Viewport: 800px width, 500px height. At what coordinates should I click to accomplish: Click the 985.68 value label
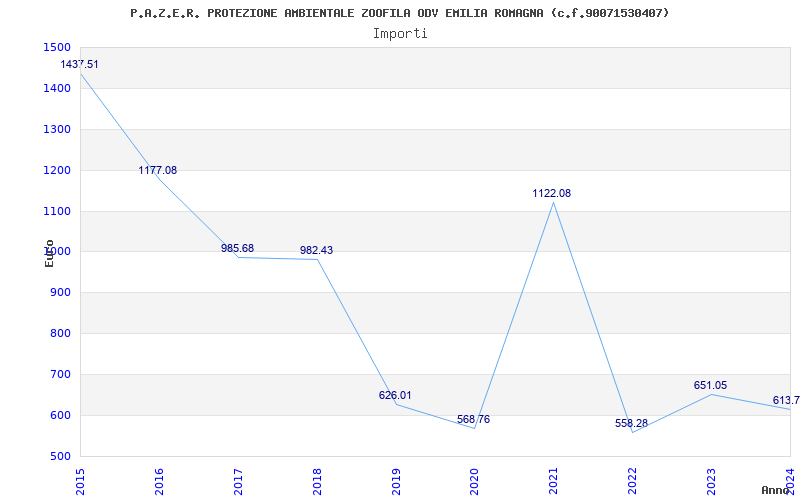pos(237,248)
